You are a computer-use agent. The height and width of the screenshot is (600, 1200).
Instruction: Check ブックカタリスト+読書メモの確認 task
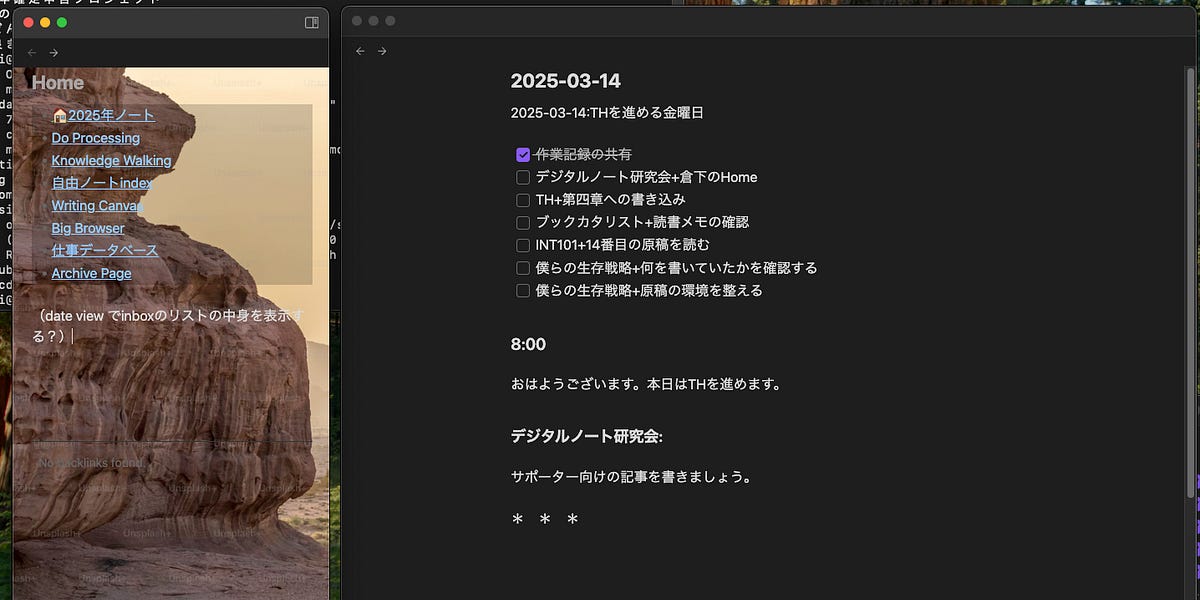point(523,222)
